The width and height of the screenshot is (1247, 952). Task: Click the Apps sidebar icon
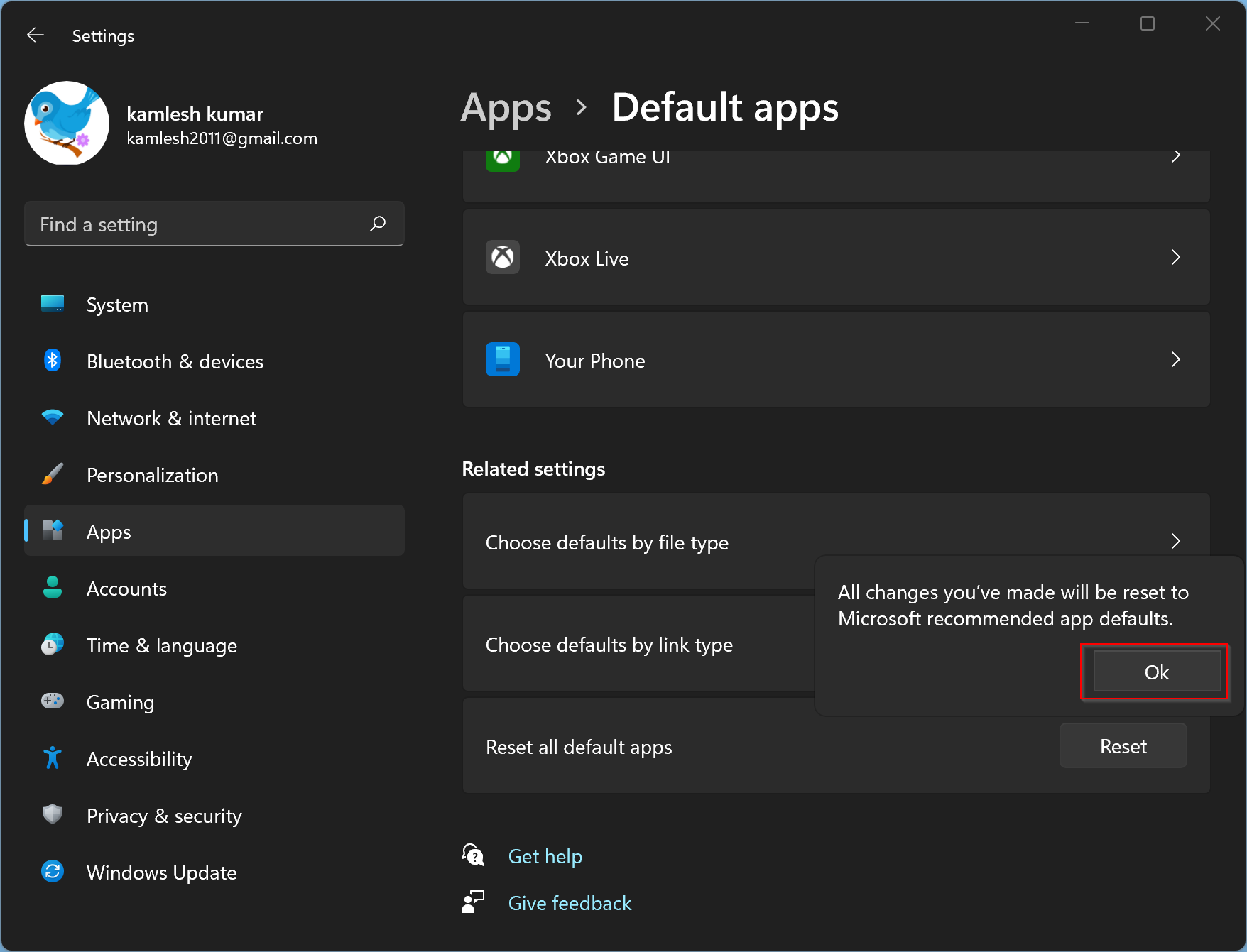(x=53, y=530)
